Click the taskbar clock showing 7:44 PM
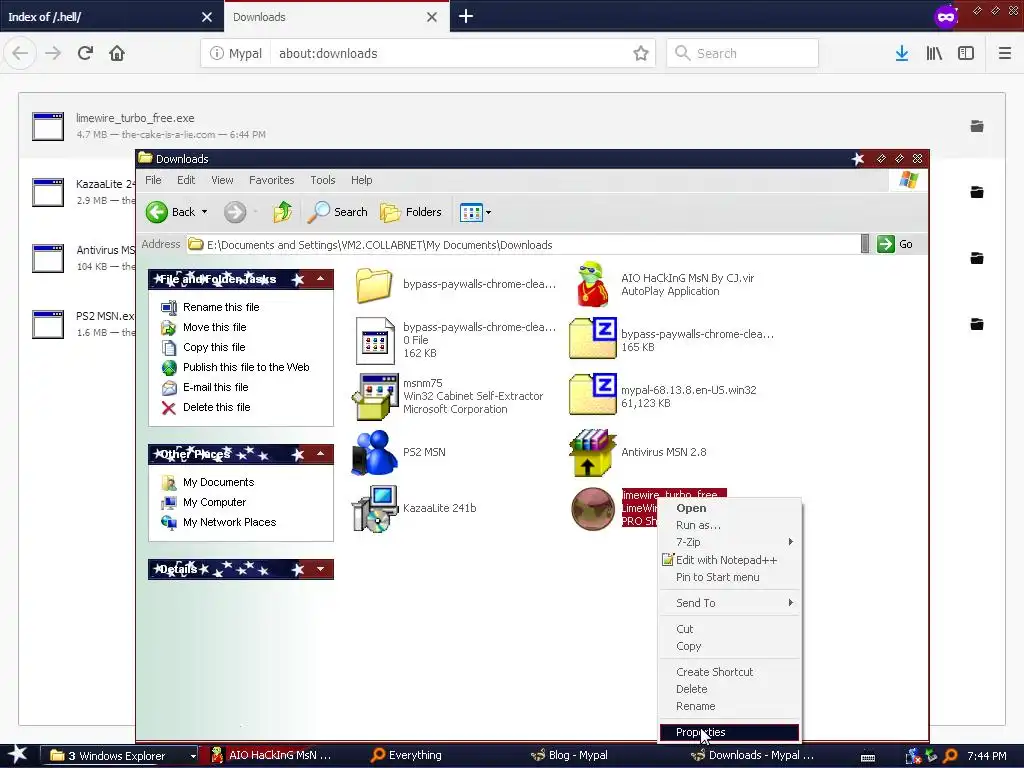 click(986, 756)
